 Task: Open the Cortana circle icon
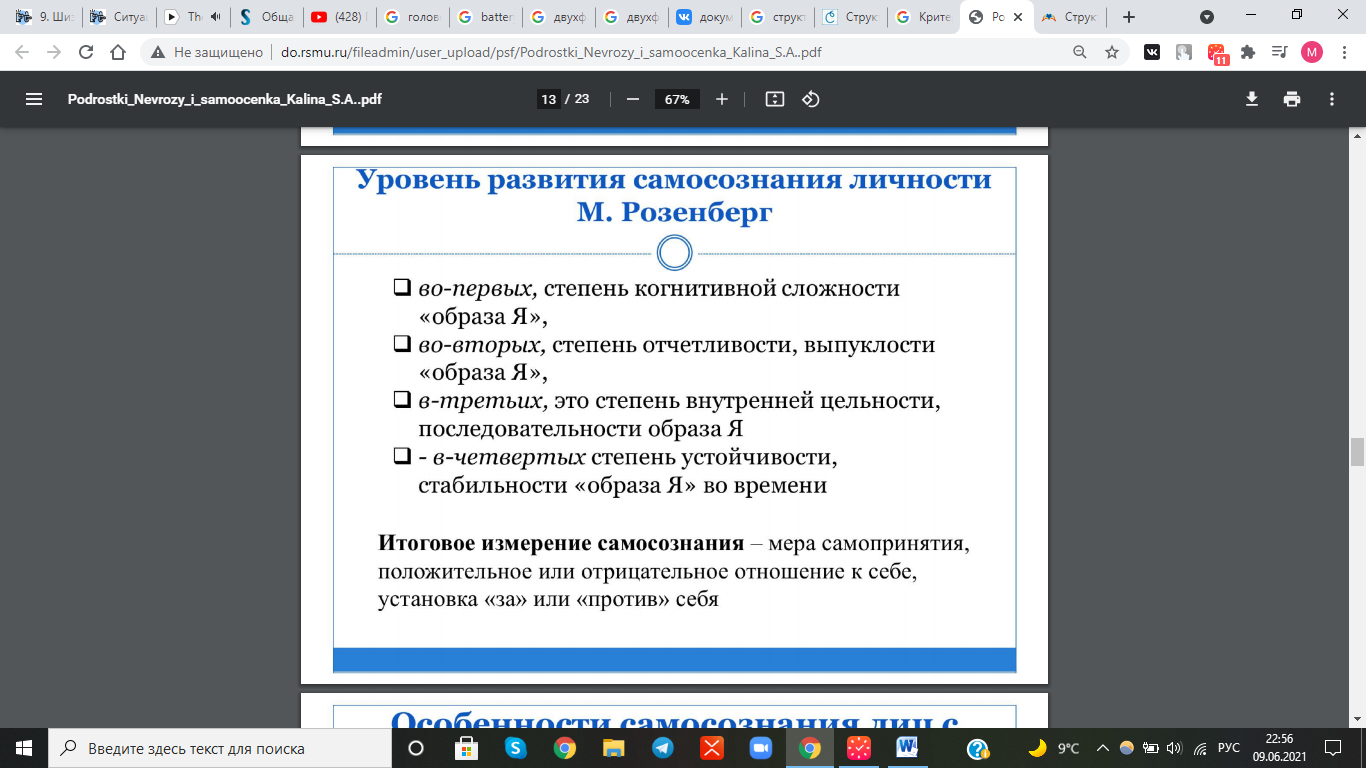[416, 748]
